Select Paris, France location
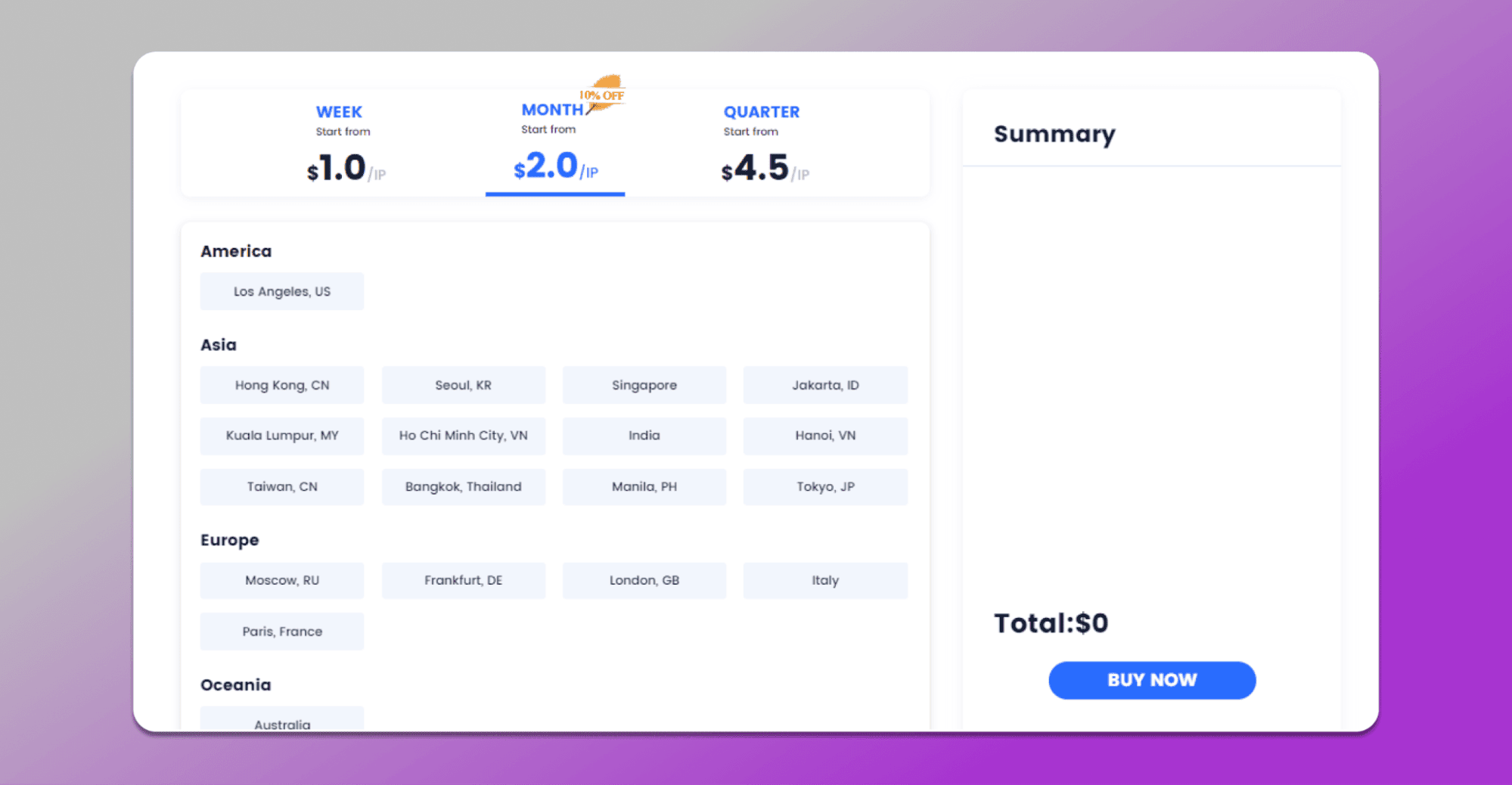 click(x=282, y=631)
